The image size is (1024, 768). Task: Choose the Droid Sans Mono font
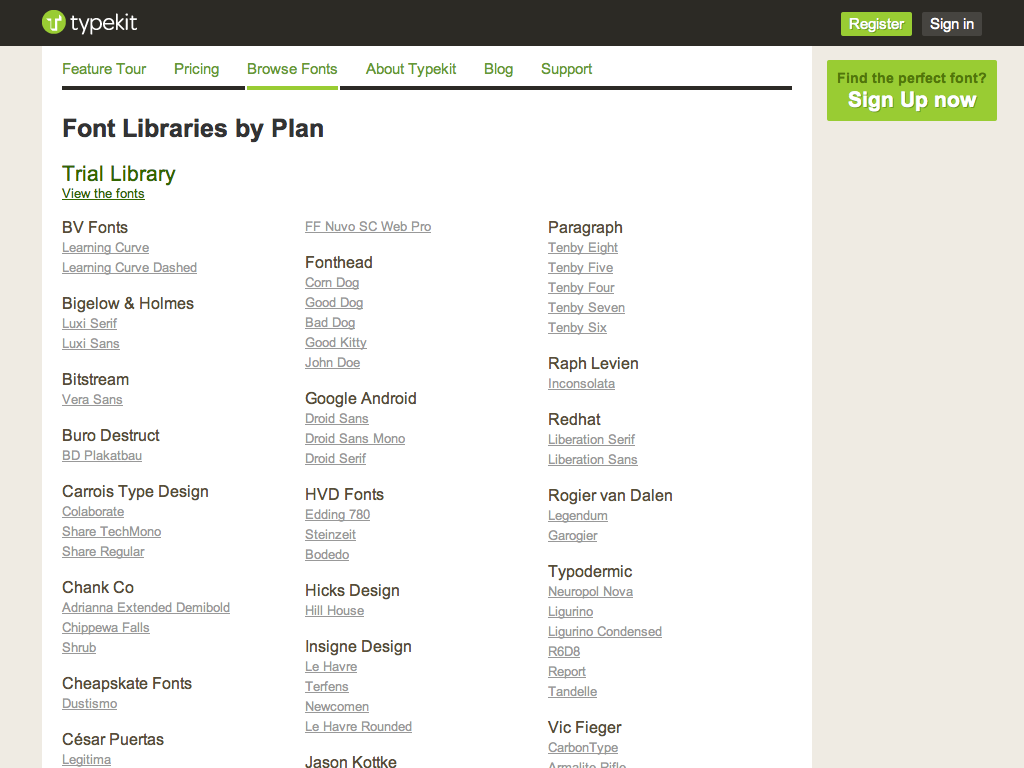[x=355, y=439]
